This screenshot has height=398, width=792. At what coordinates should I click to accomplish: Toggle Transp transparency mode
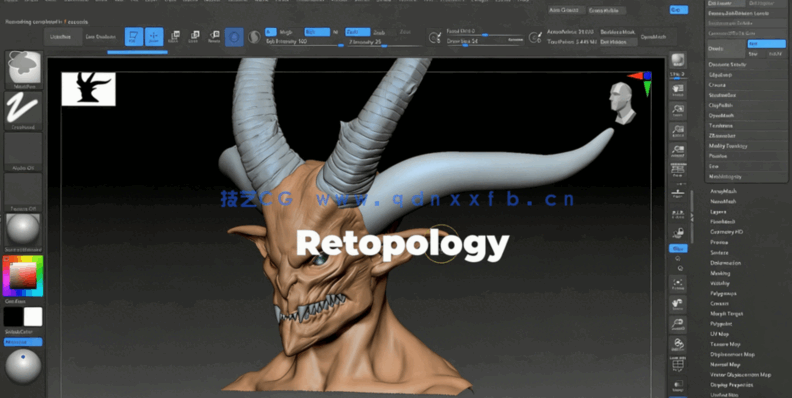(x=677, y=385)
